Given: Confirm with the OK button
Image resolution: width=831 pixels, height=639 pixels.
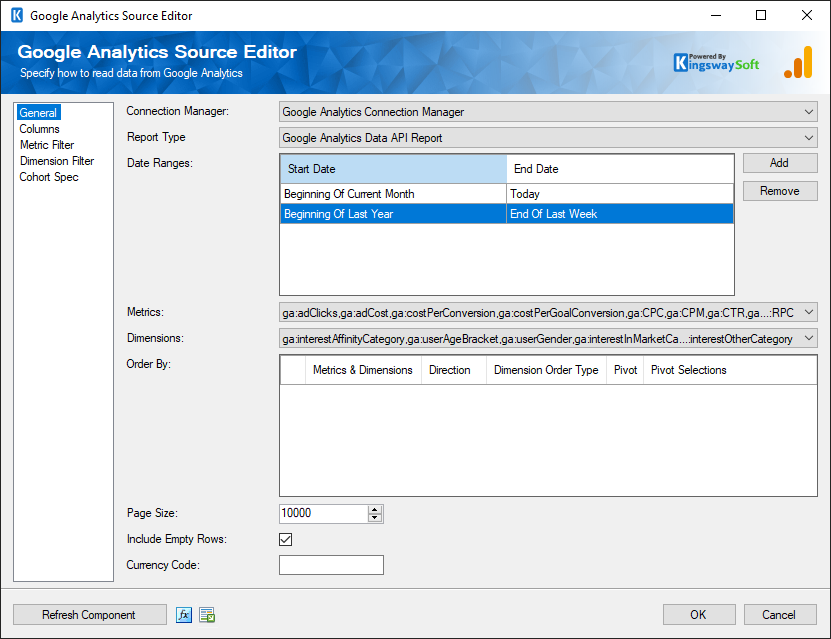Looking at the screenshot, I should [x=699, y=615].
